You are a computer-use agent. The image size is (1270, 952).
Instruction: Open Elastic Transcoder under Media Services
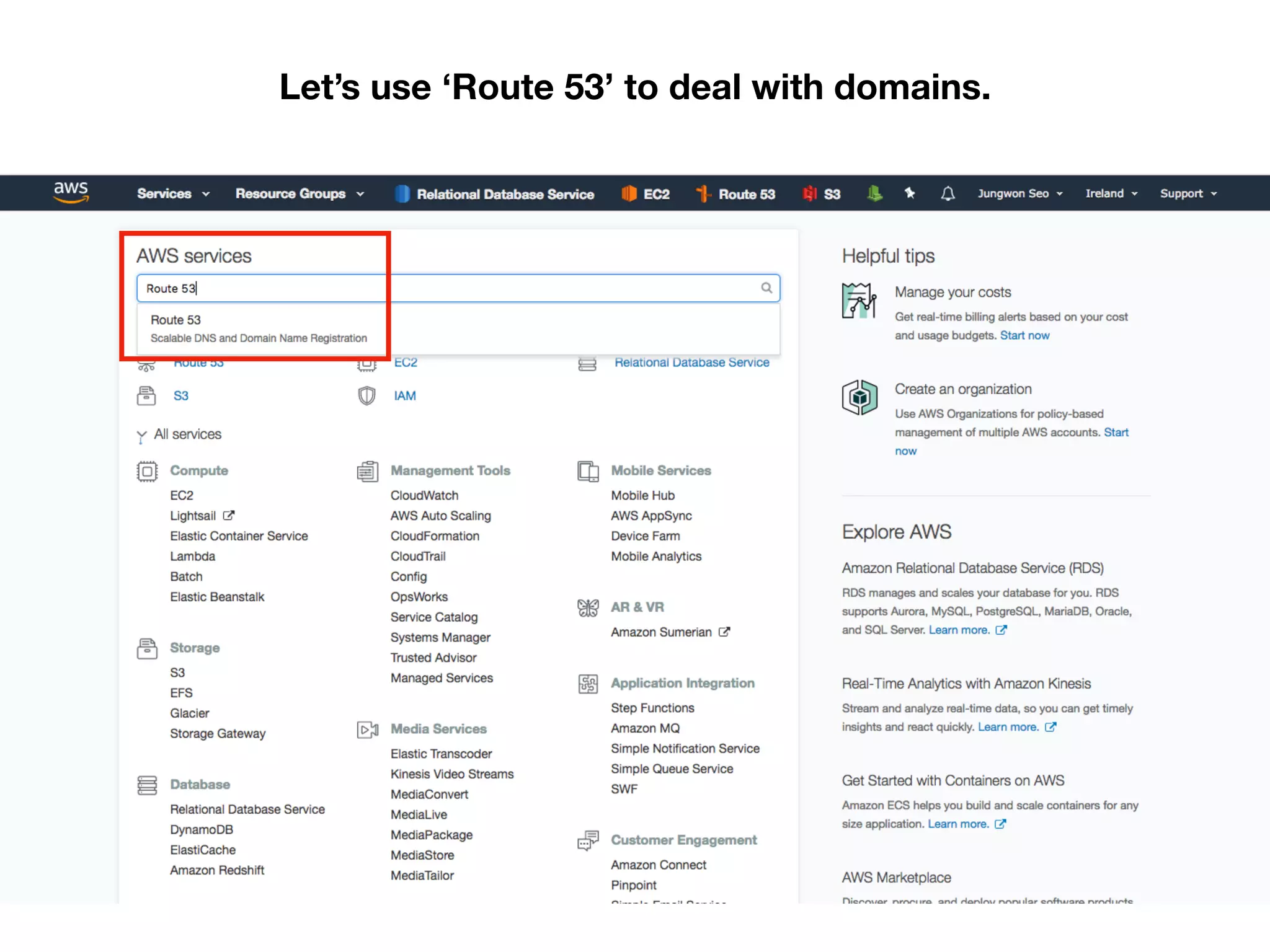(x=441, y=754)
